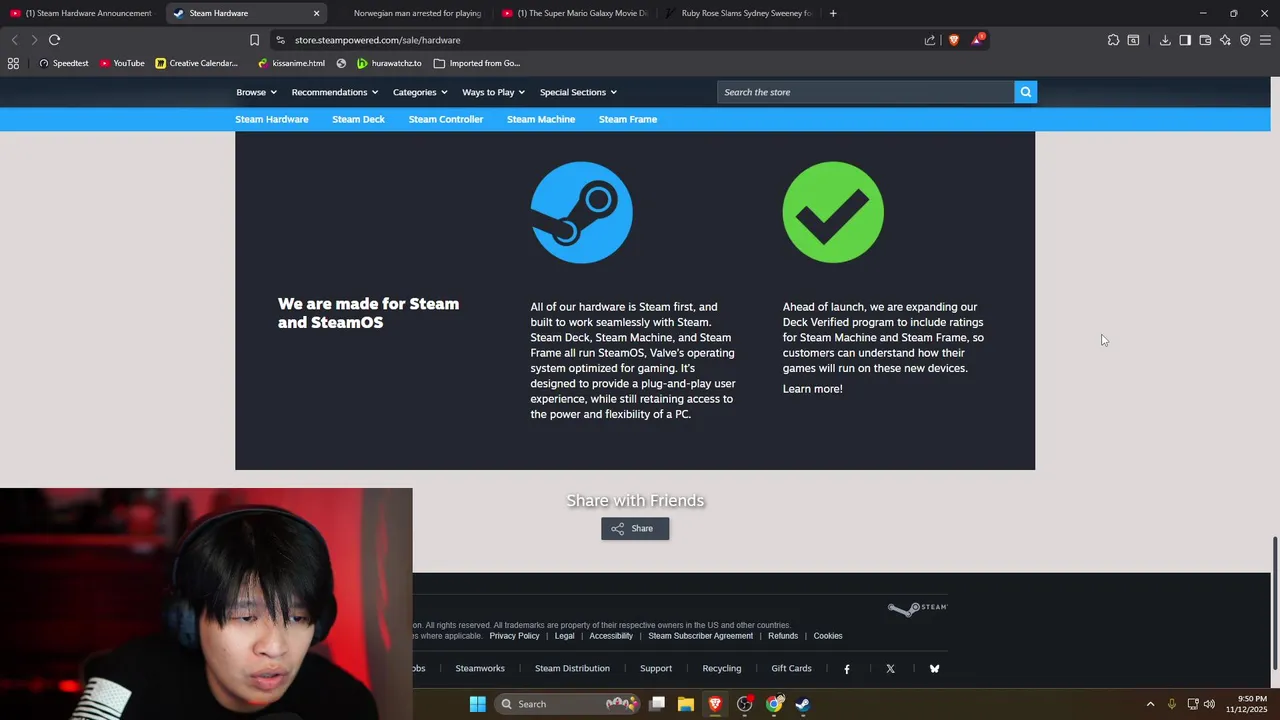Open Steam's Facebook page icon in footer
Image resolution: width=1280 pixels, height=720 pixels.
847,669
